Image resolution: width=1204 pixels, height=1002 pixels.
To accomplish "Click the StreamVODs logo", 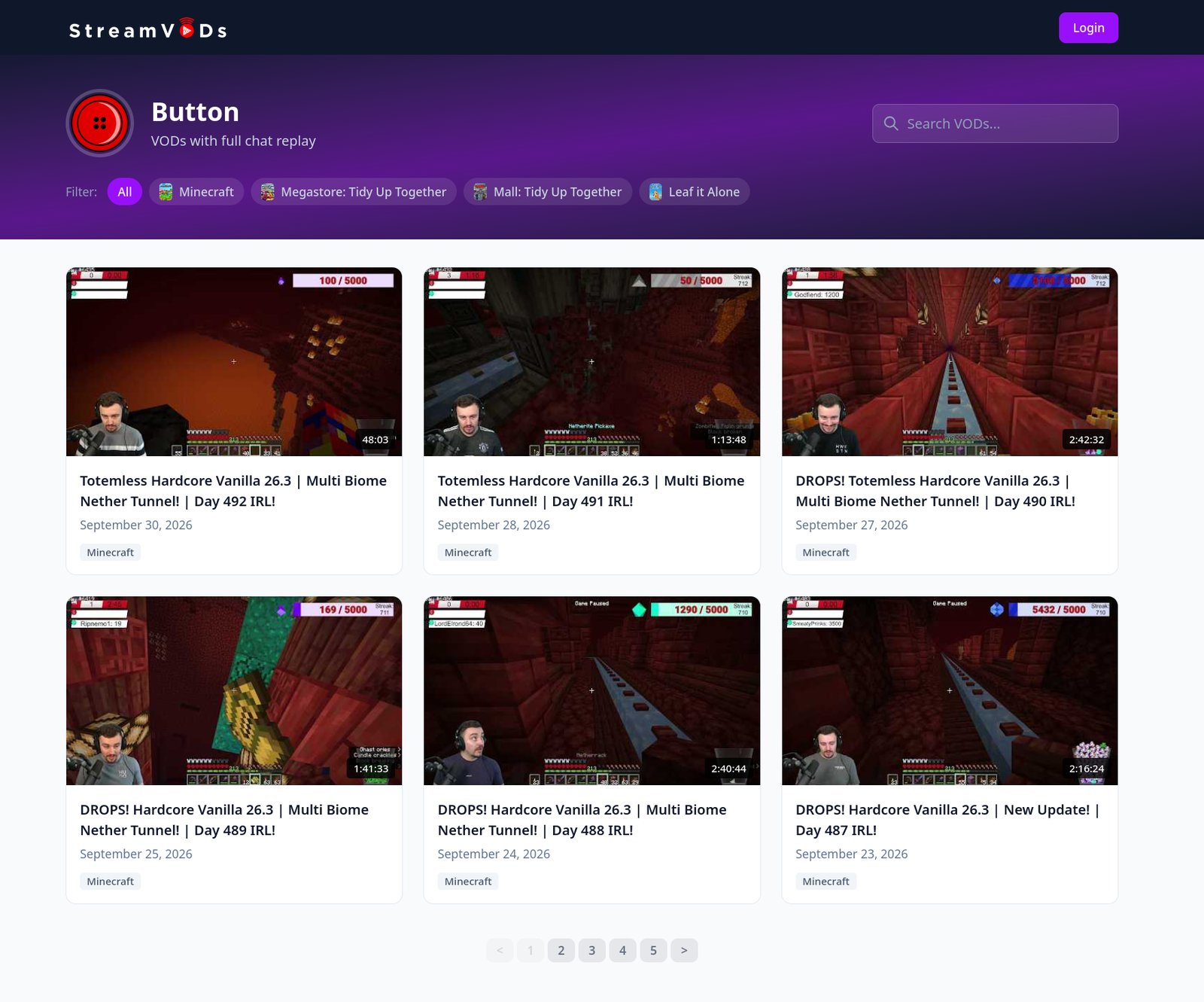I will (x=147, y=29).
